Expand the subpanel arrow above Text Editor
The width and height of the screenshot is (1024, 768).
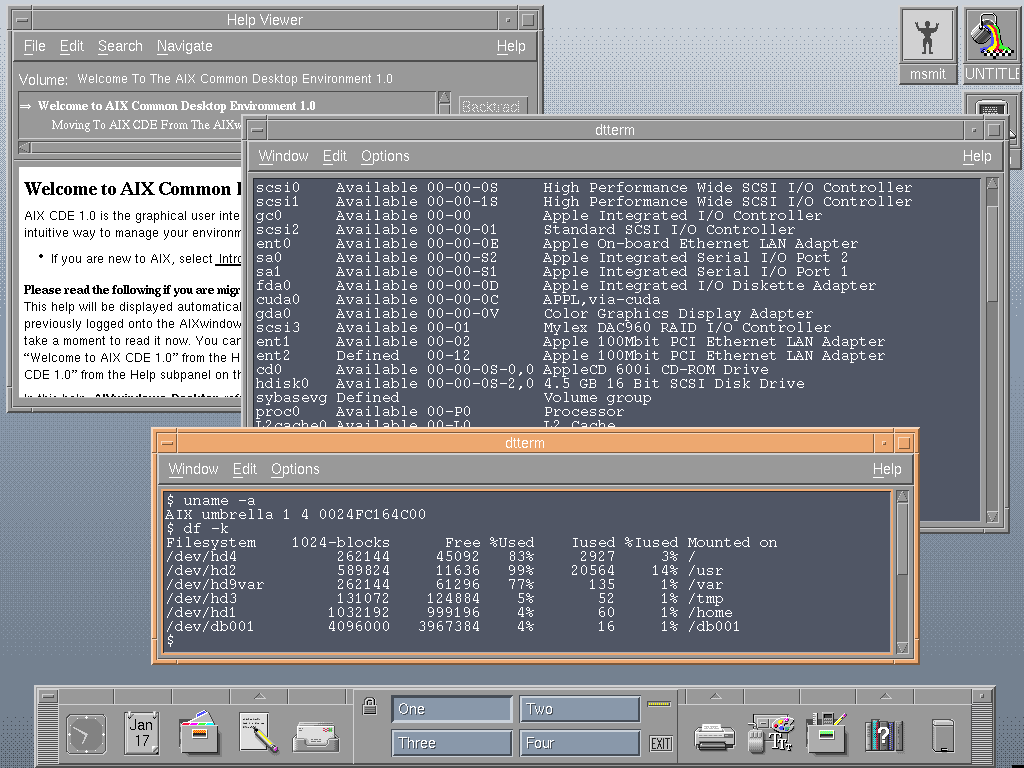click(258, 696)
